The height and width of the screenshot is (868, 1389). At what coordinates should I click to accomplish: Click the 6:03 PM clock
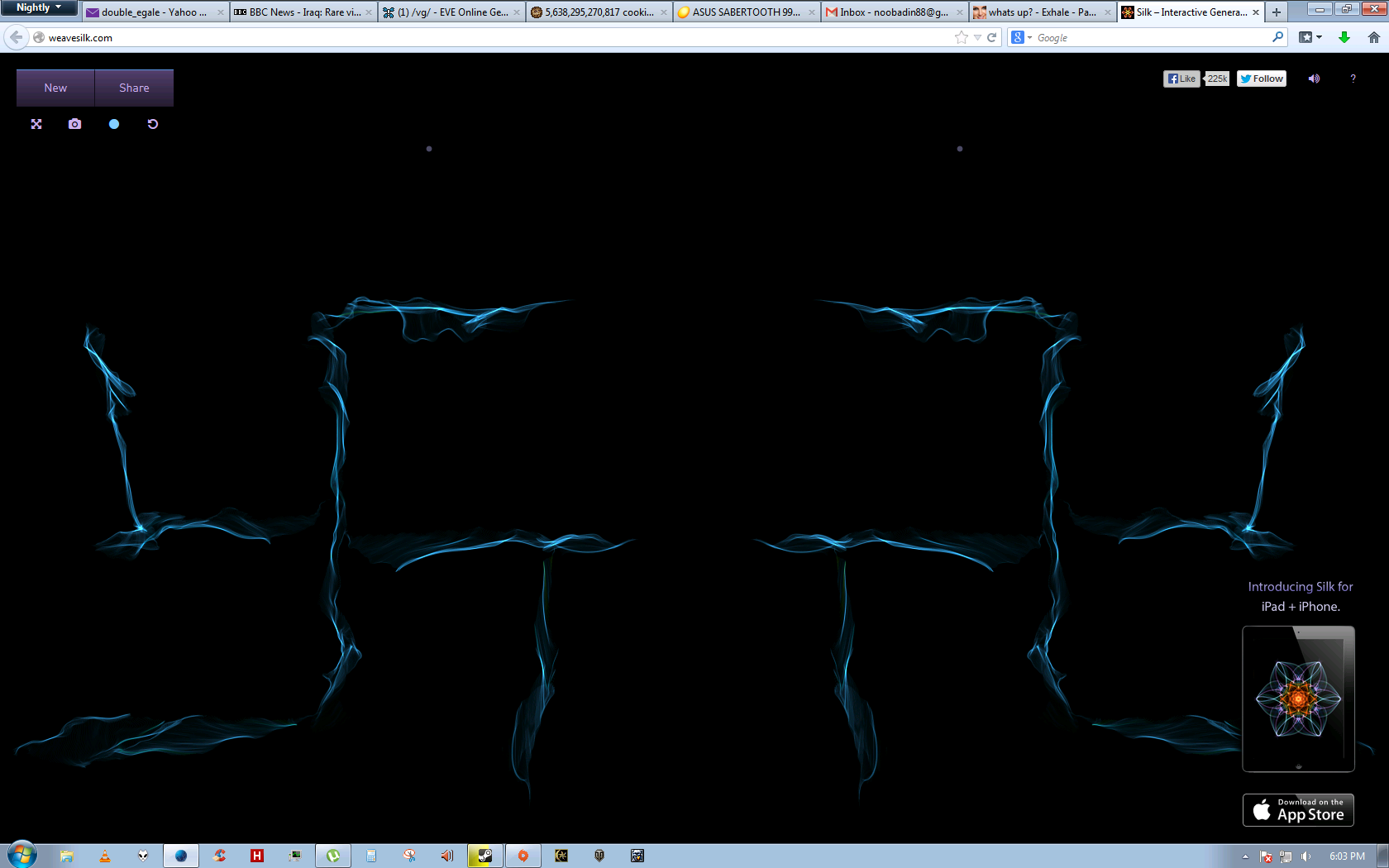pos(1347,856)
